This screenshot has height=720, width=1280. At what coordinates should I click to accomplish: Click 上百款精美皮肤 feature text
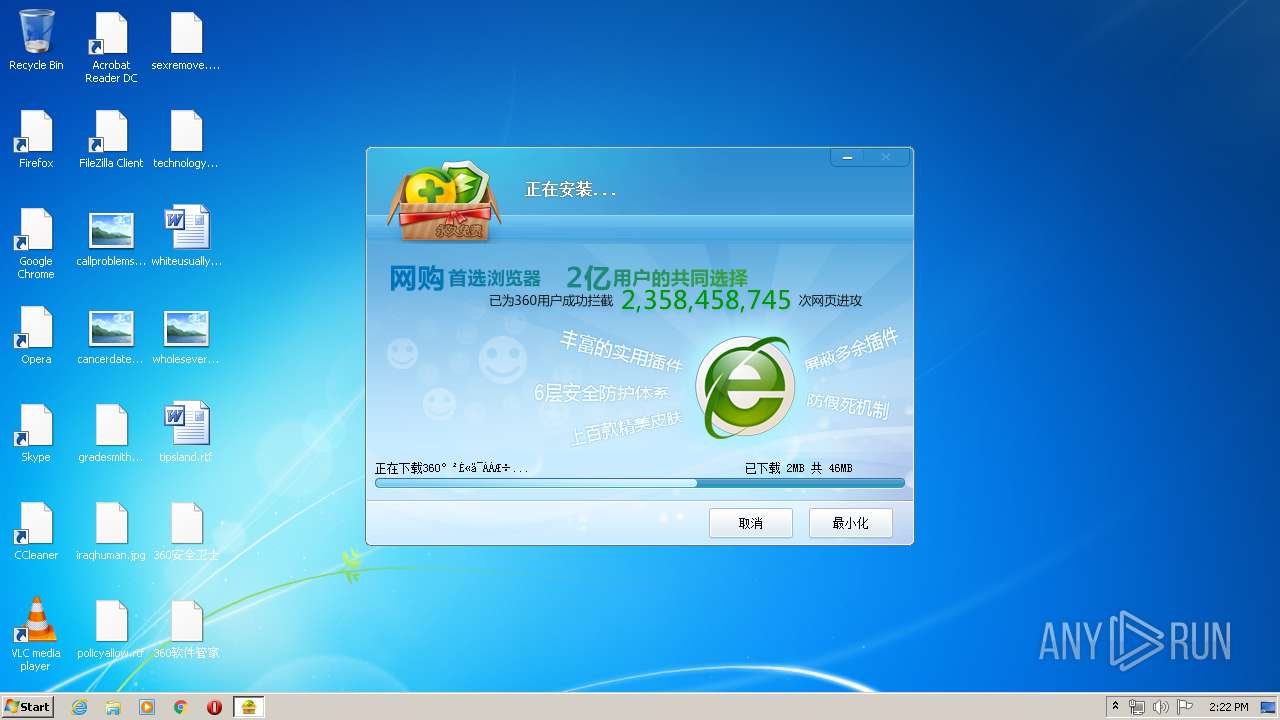[626, 428]
